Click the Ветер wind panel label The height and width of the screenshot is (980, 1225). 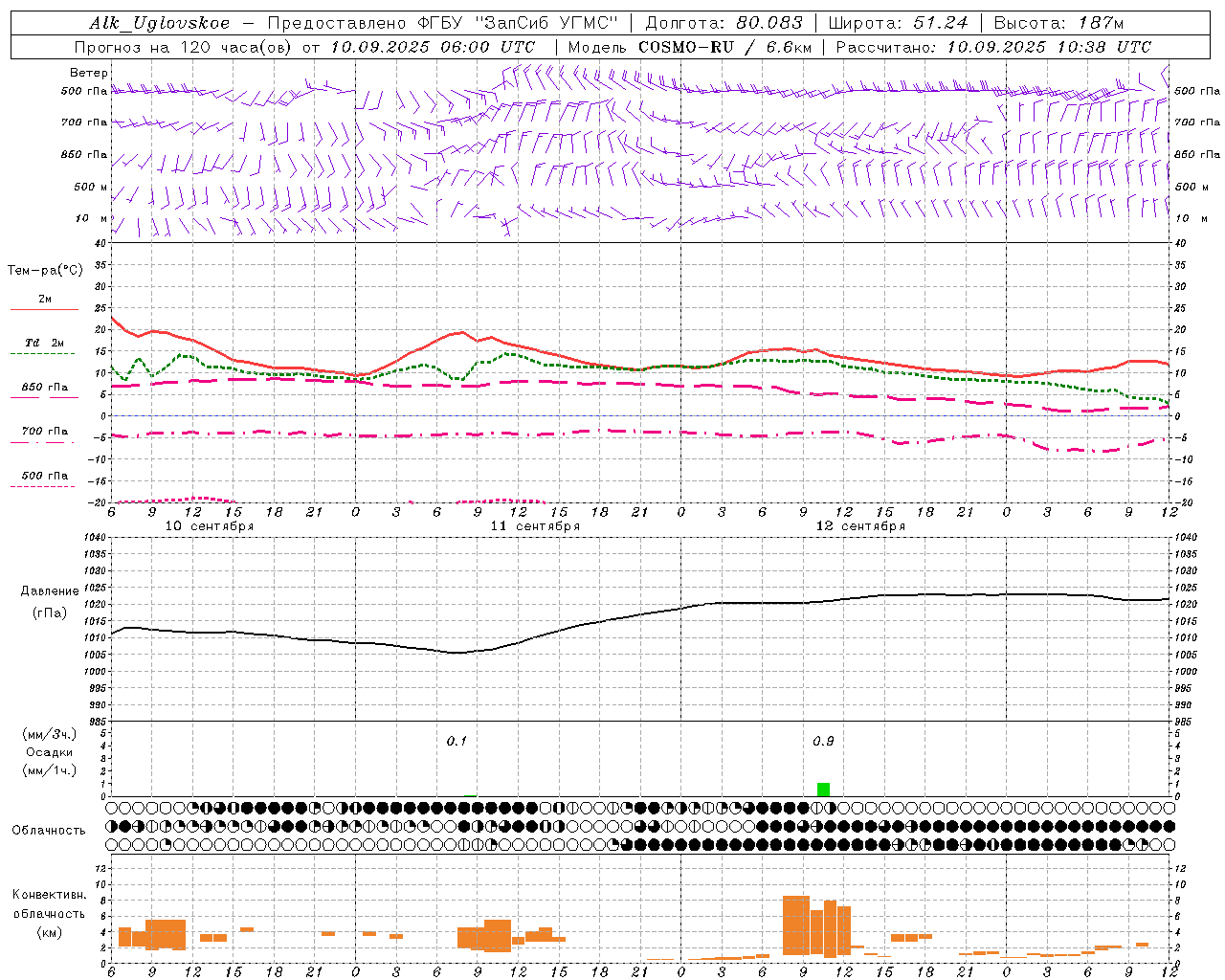tap(89, 73)
